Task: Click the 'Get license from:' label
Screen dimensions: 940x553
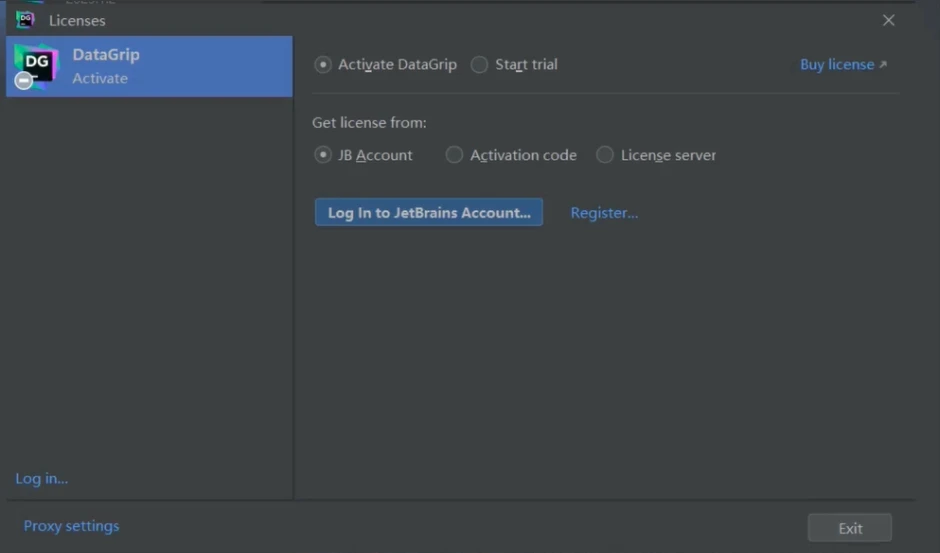Action: point(369,122)
